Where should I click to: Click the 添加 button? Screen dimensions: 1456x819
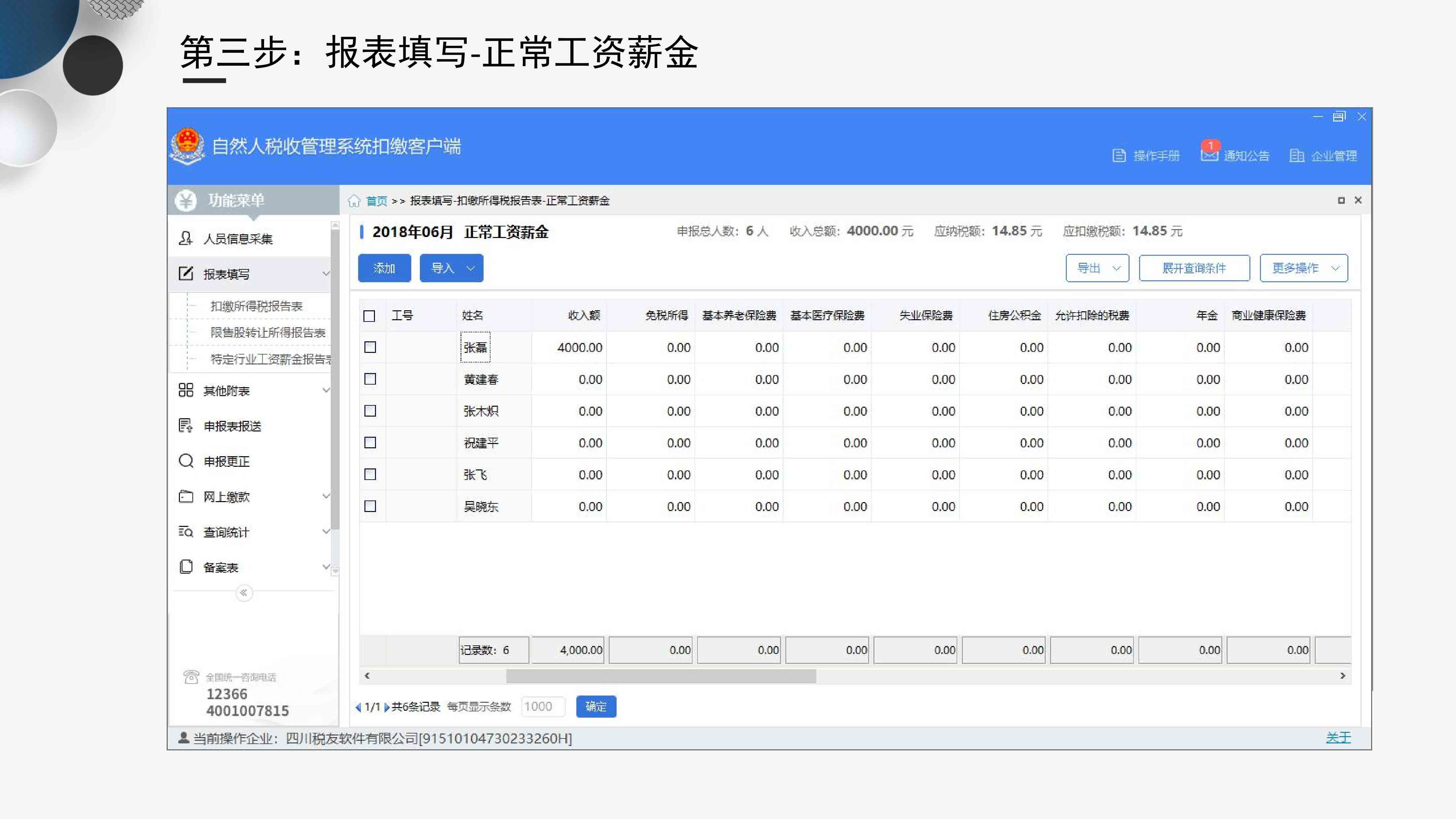384,268
